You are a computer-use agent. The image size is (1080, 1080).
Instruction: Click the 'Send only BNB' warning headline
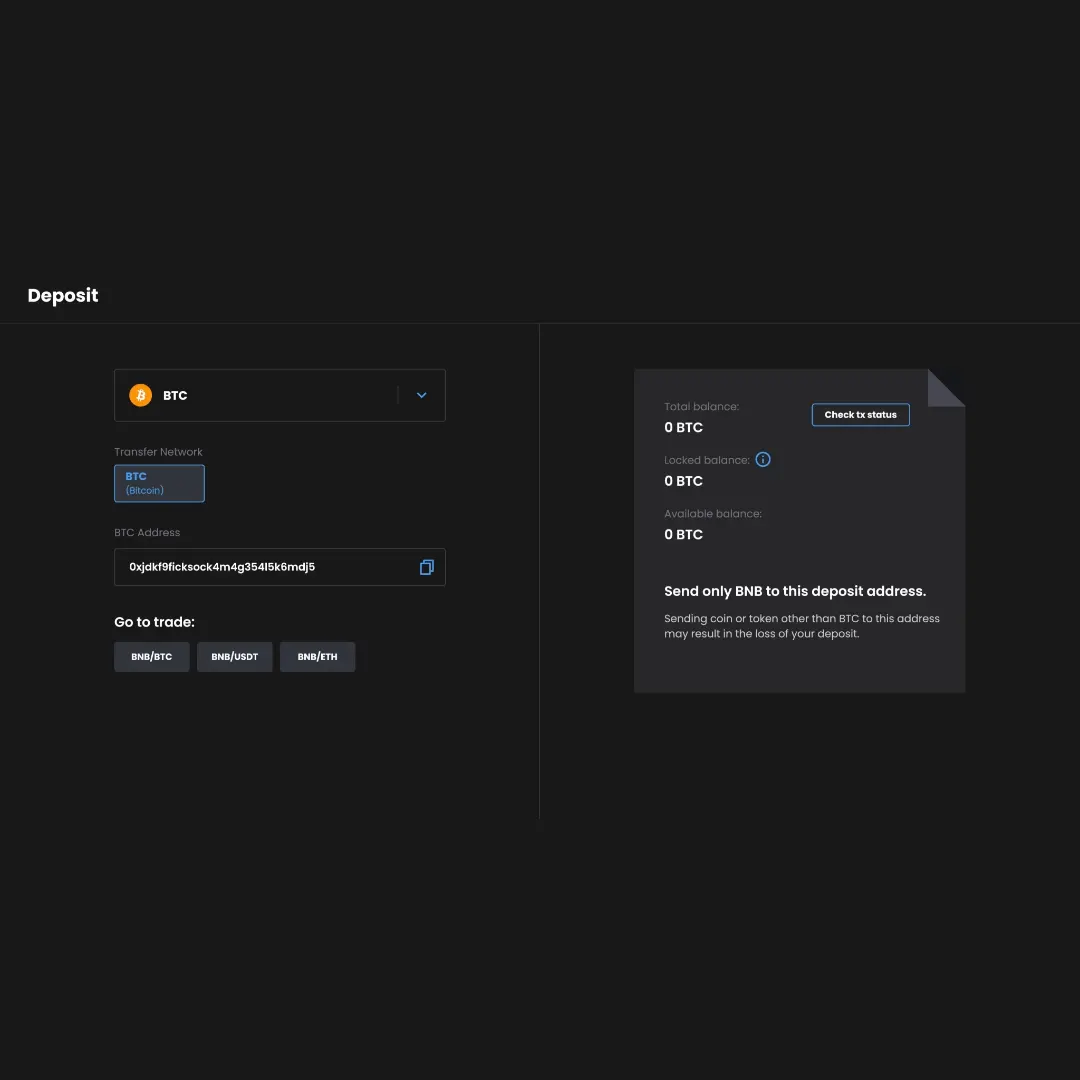coord(795,591)
